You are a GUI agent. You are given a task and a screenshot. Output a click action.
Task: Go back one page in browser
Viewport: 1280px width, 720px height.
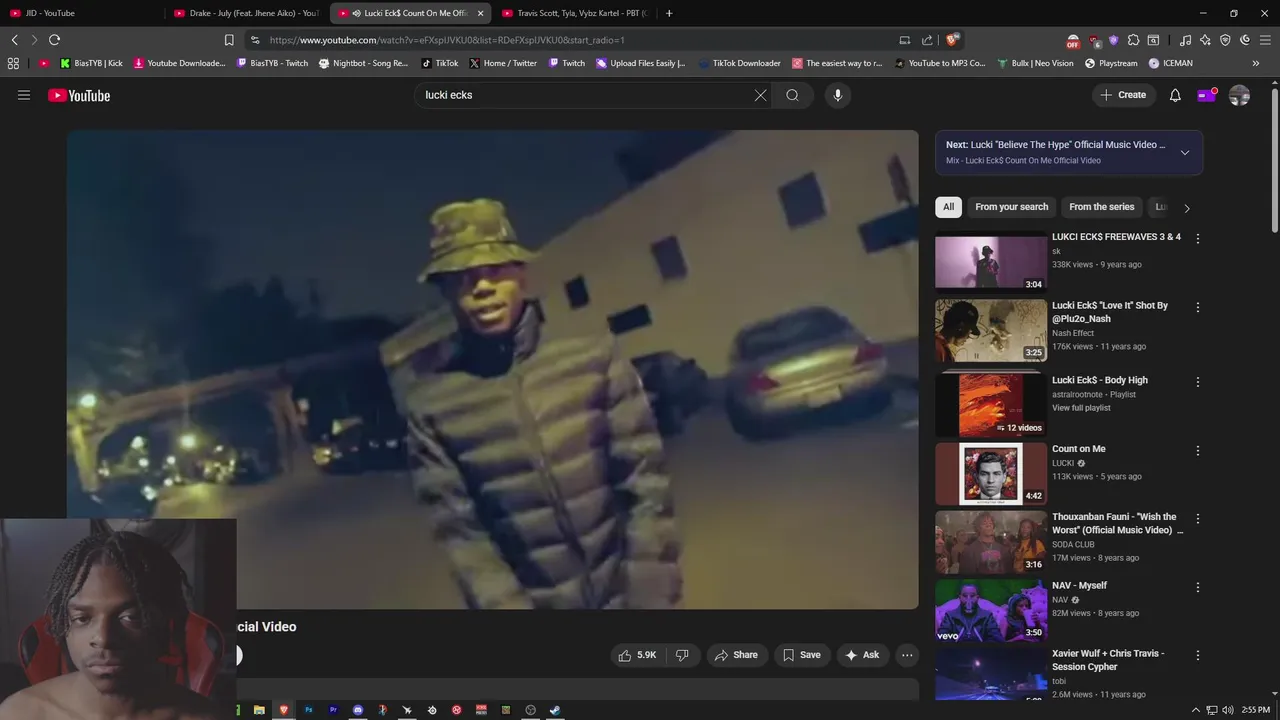(x=14, y=40)
